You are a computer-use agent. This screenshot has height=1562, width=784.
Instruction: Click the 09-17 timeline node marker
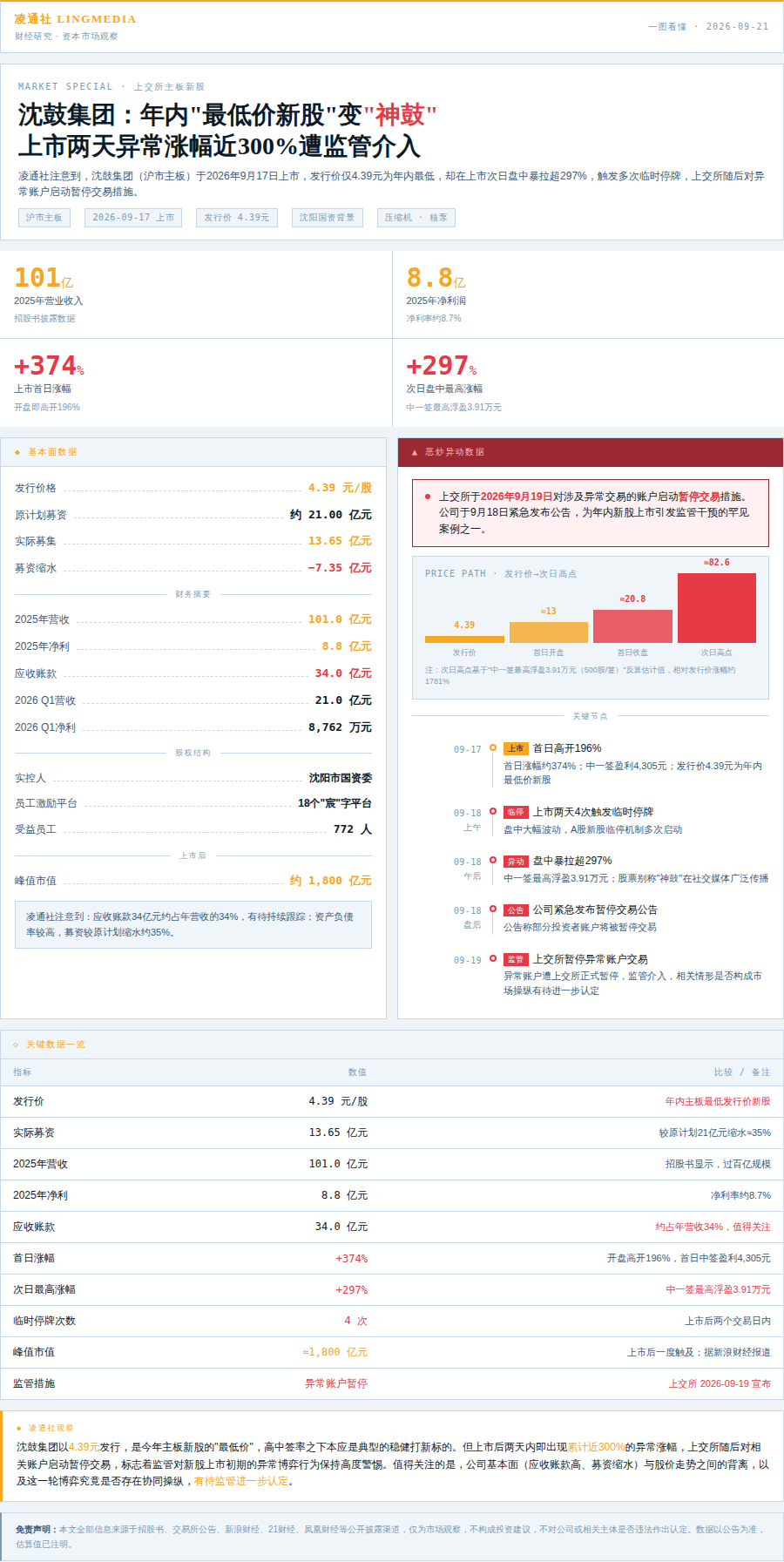coord(493,747)
